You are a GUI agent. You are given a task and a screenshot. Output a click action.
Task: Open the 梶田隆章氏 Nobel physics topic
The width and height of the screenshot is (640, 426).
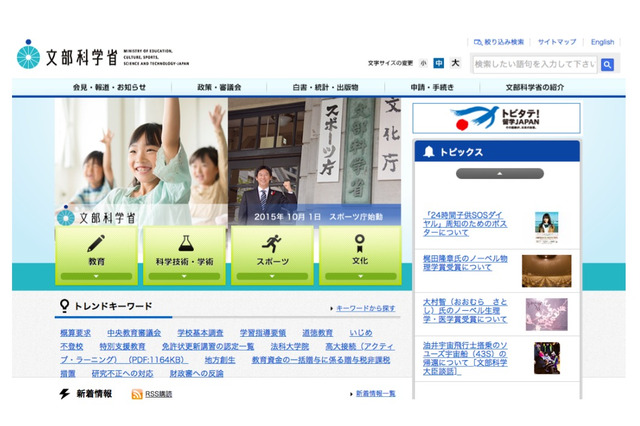coord(465,263)
